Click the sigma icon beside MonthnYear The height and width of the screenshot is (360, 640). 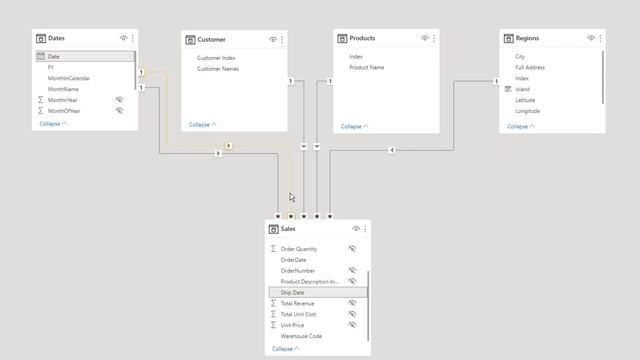40,100
